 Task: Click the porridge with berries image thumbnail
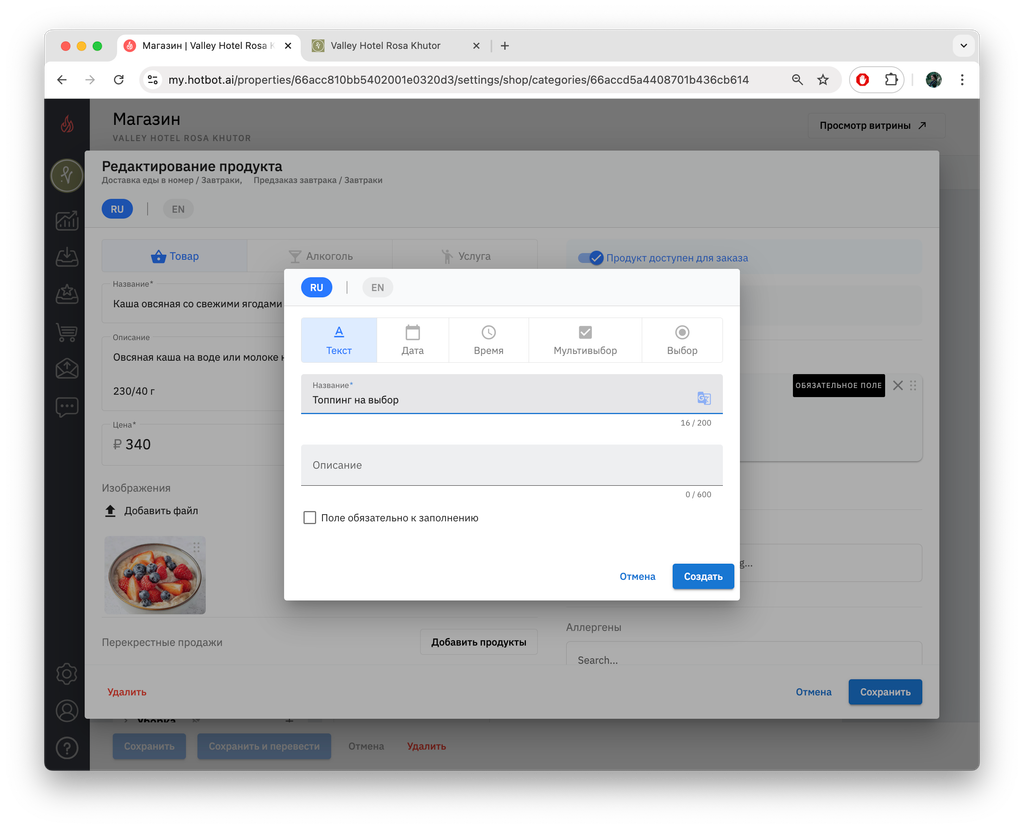coord(155,575)
